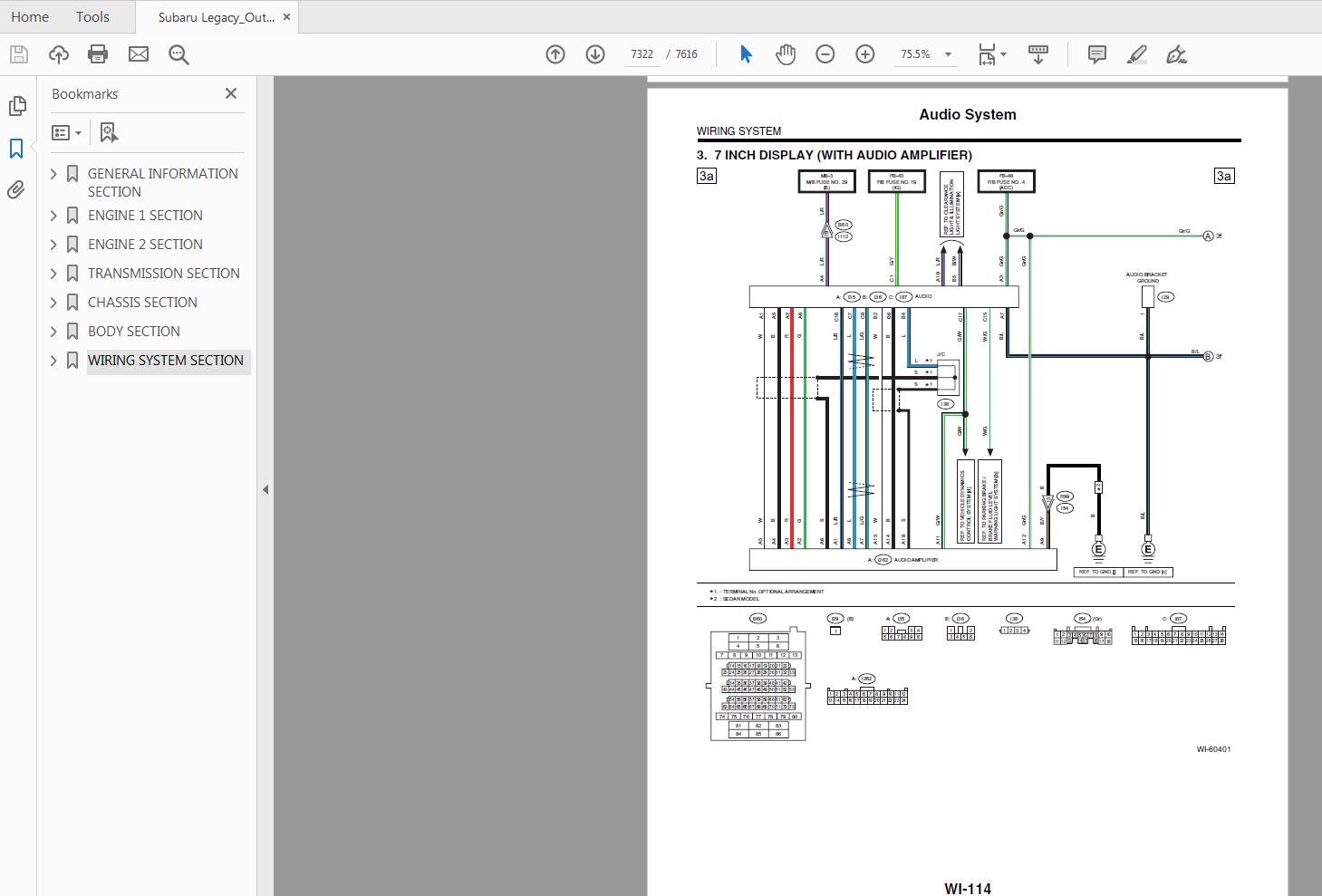The height and width of the screenshot is (896, 1322).
Task: Expand ENGINE 1 SECTION bookmark
Action: click(x=53, y=216)
